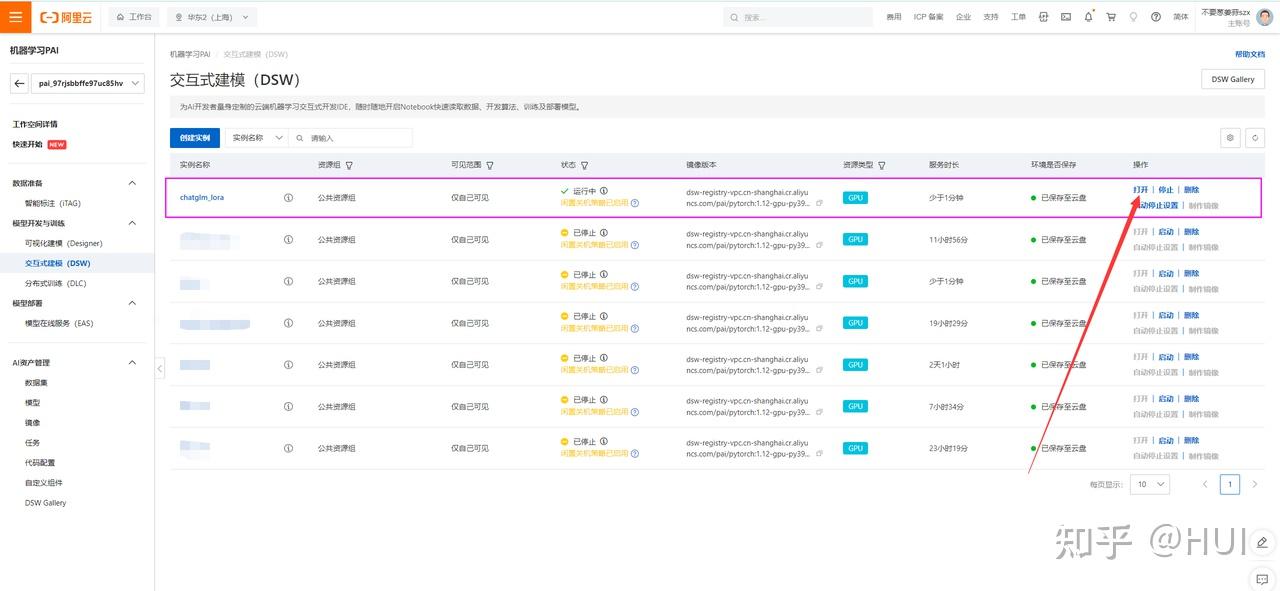Filter by 状态 column
Screen dimensions: 1280x591
(x=584, y=165)
